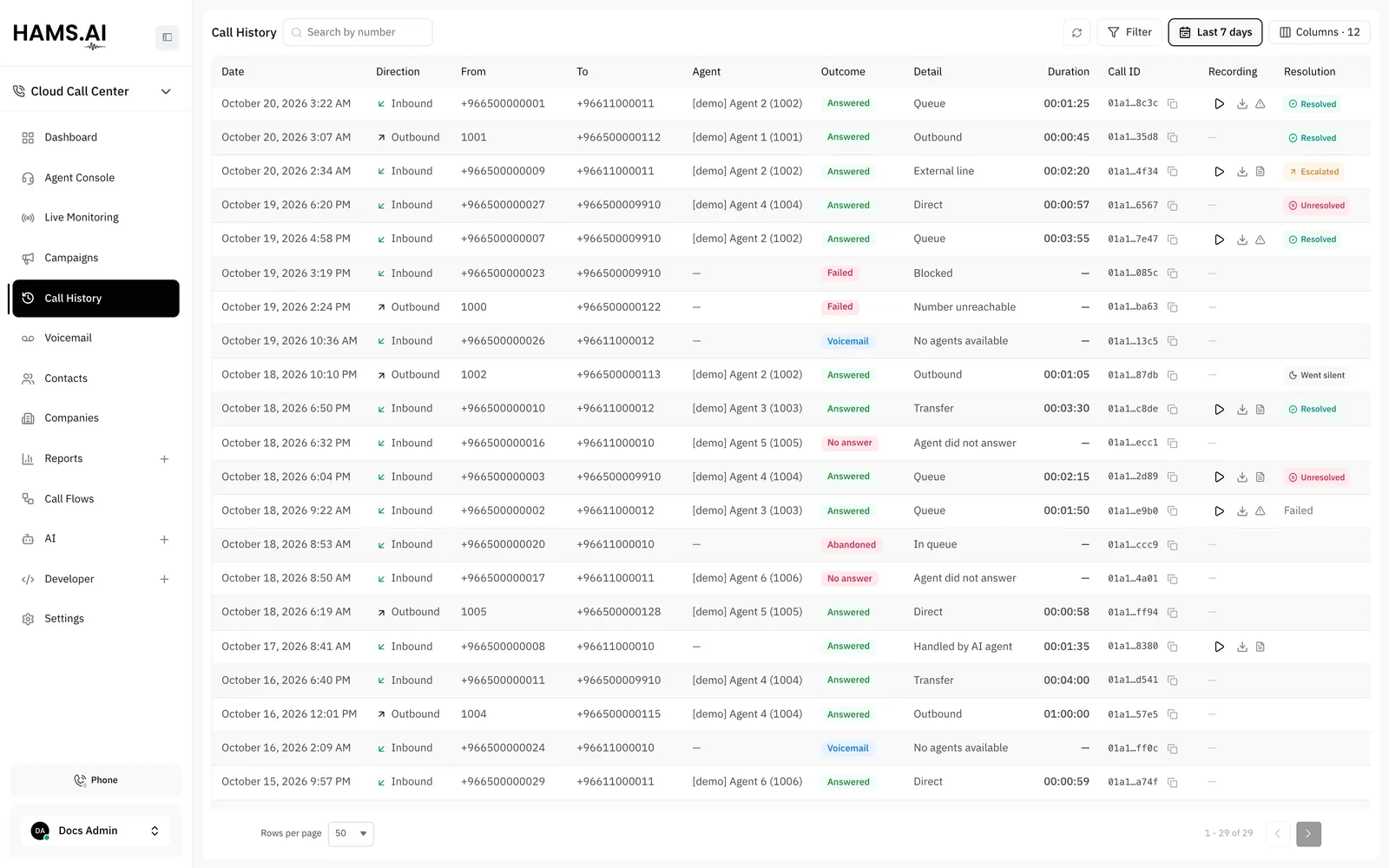Copy call ID 01a1…ba63
The width and height of the screenshot is (1389, 868).
tap(1172, 307)
